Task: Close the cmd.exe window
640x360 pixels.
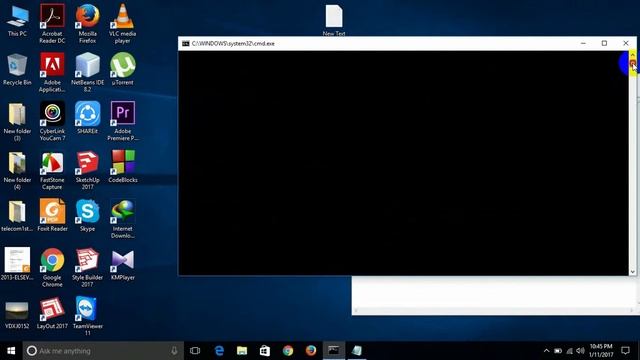Action: pyautogui.click(x=626, y=43)
